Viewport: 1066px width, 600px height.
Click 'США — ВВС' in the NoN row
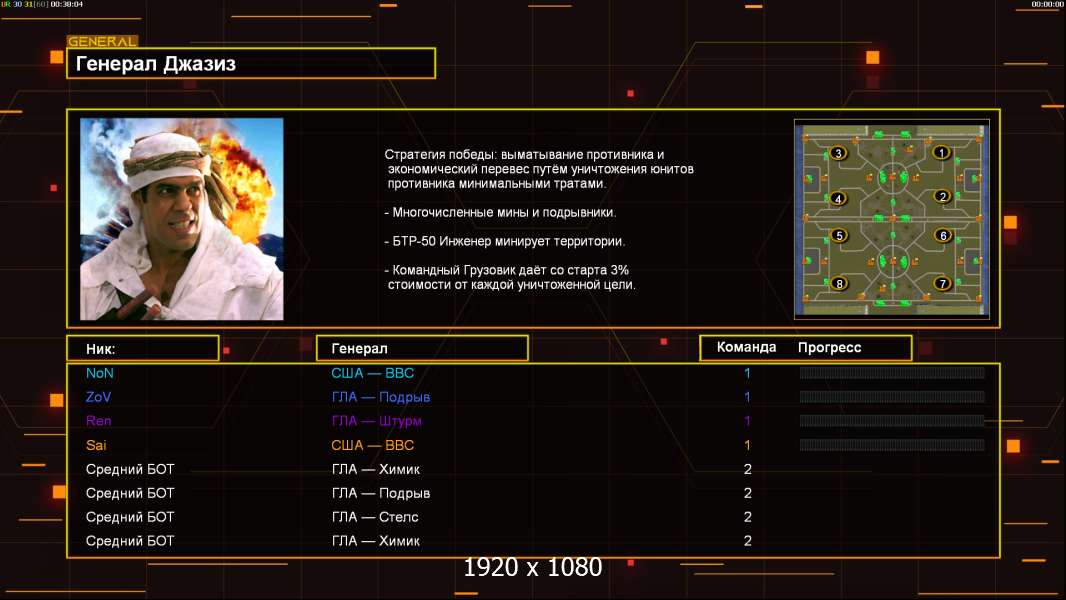tap(373, 373)
